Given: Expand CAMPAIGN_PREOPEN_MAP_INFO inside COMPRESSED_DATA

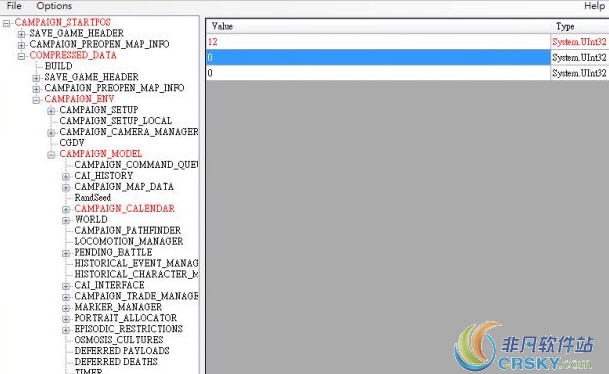Looking at the screenshot, I should (x=36, y=89).
